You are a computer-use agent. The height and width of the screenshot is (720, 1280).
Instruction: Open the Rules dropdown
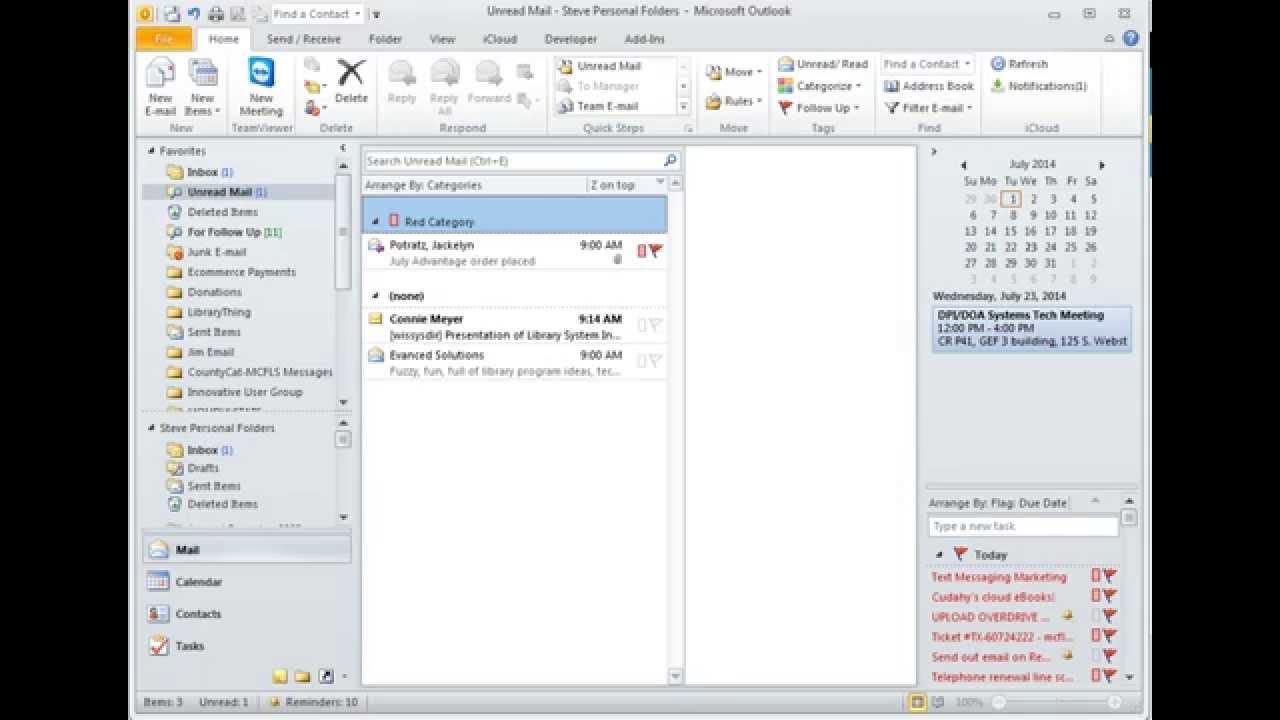pos(734,101)
